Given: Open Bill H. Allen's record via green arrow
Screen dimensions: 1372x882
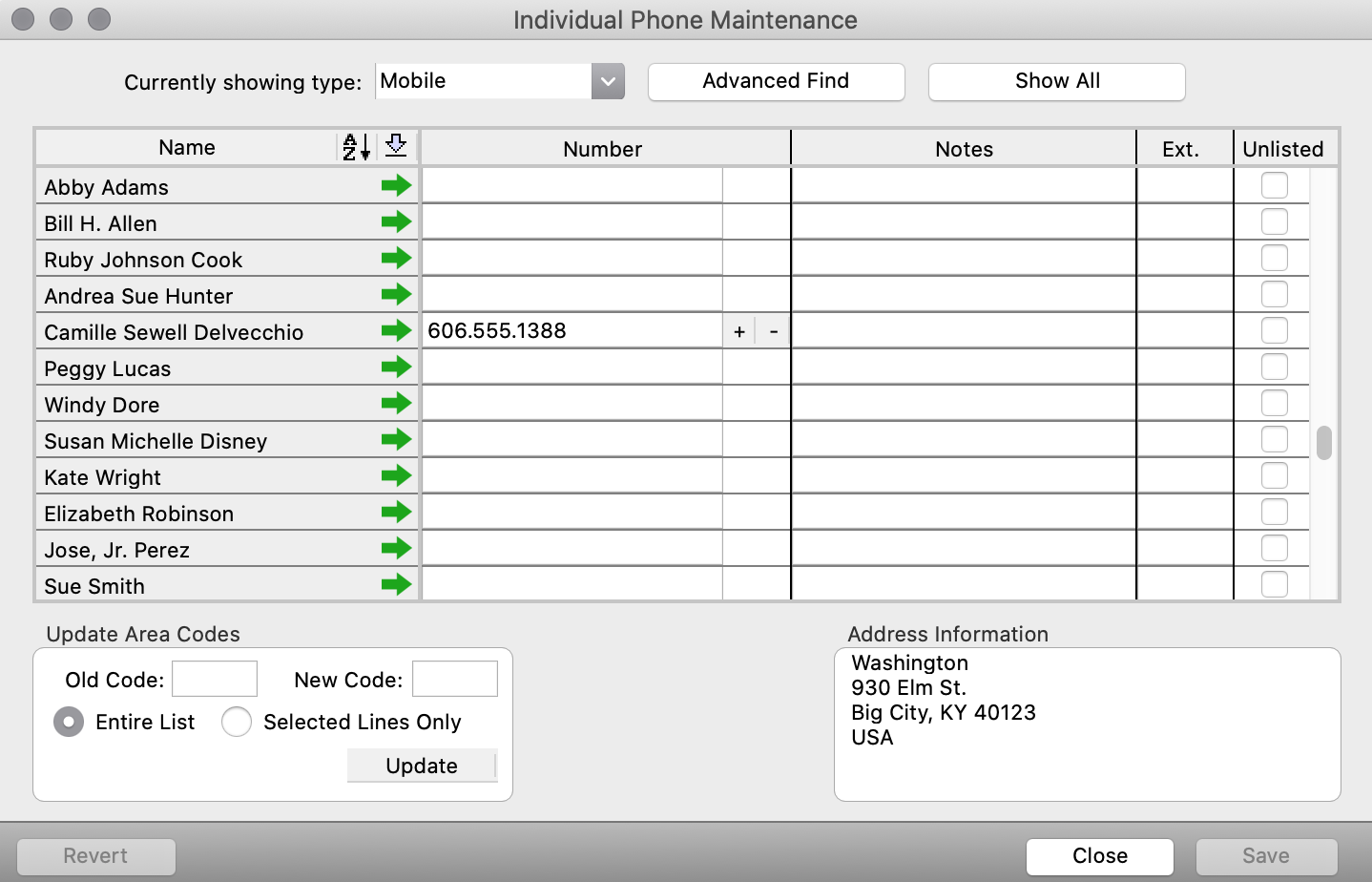Looking at the screenshot, I should click(x=396, y=222).
